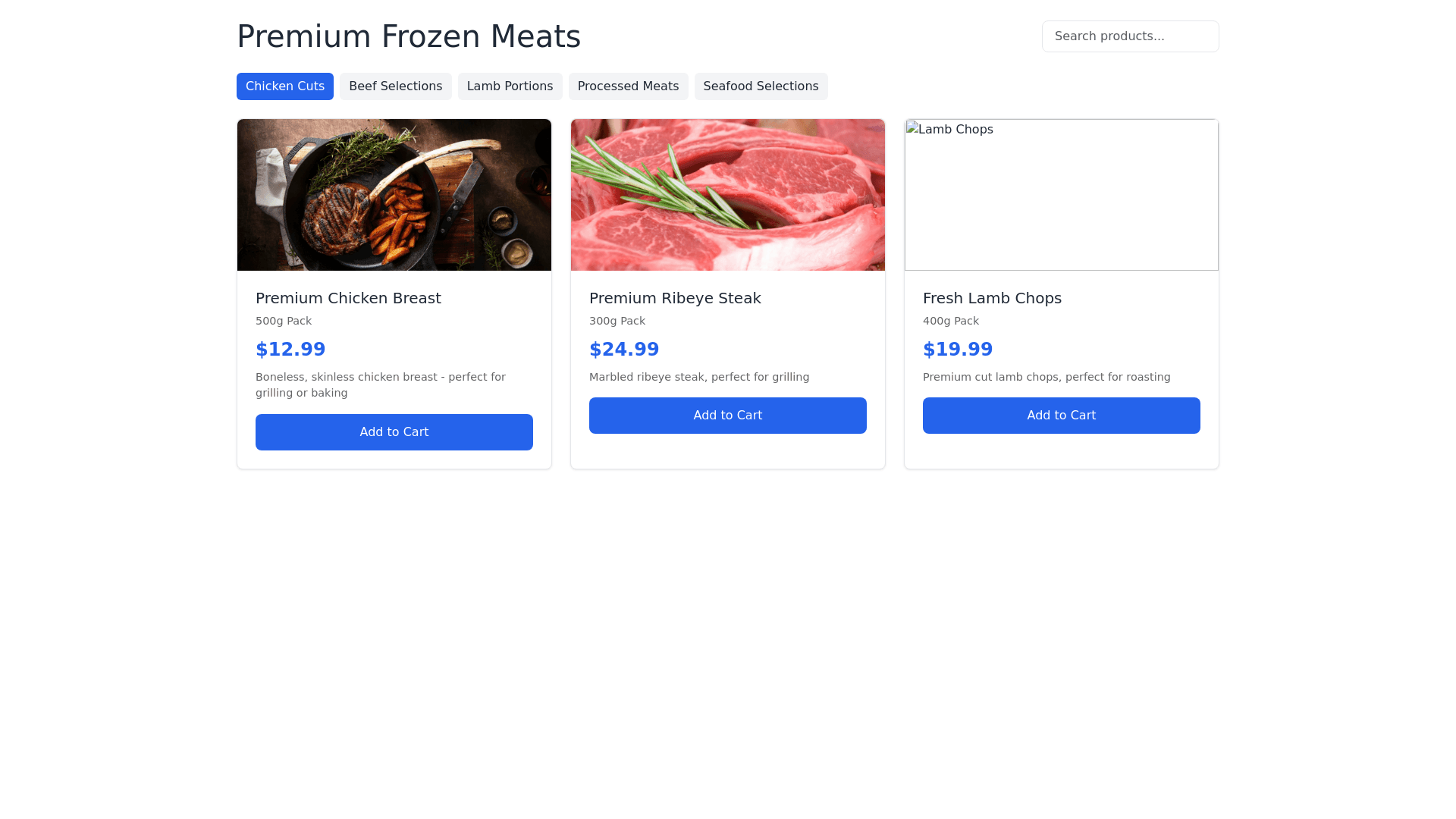Add Premium Ribeye Steak to cart
This screenshot has width=1456, height=819.
728,416
